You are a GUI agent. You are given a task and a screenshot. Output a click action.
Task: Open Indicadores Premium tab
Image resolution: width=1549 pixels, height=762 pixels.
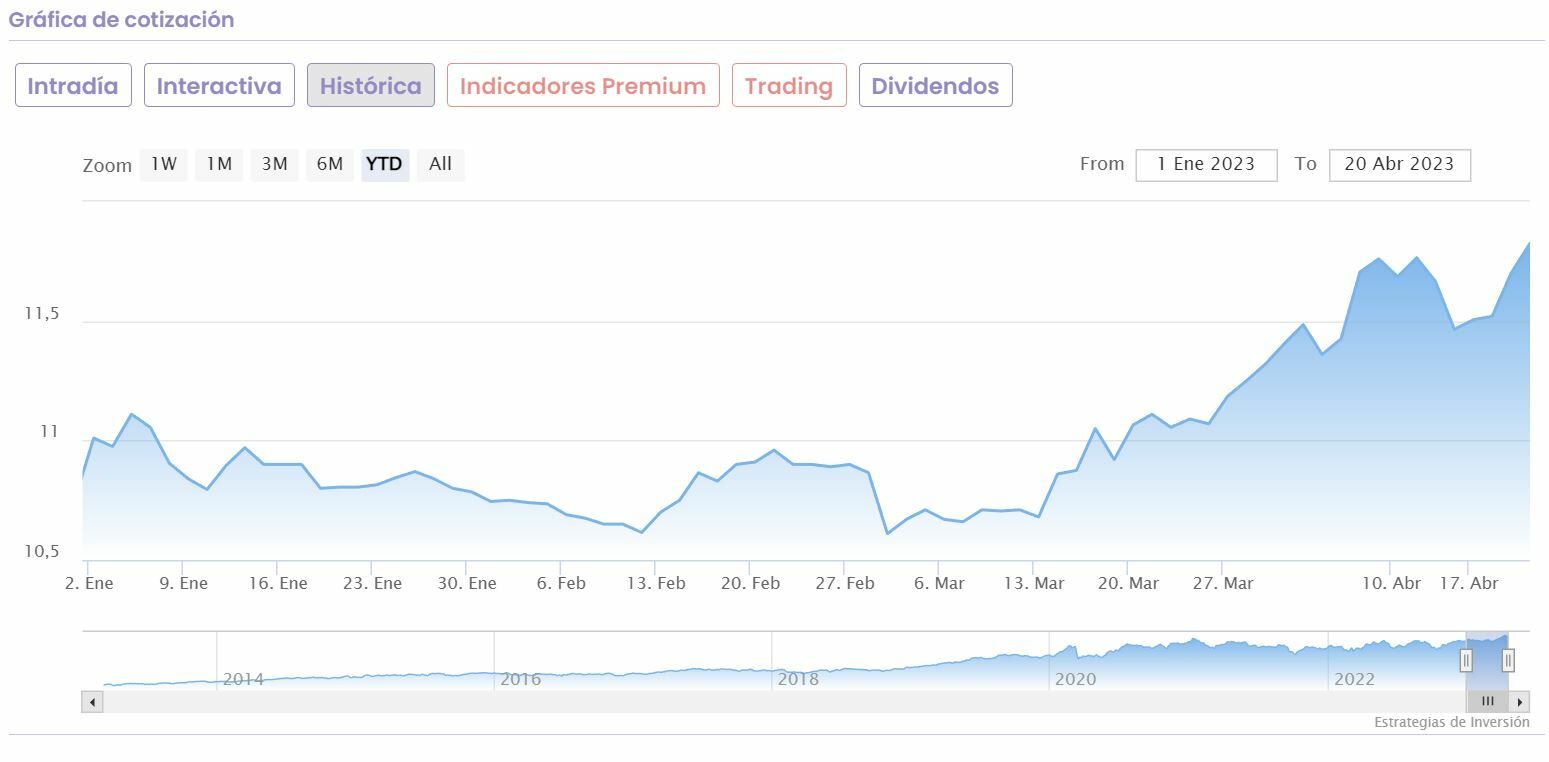point(583,86)
